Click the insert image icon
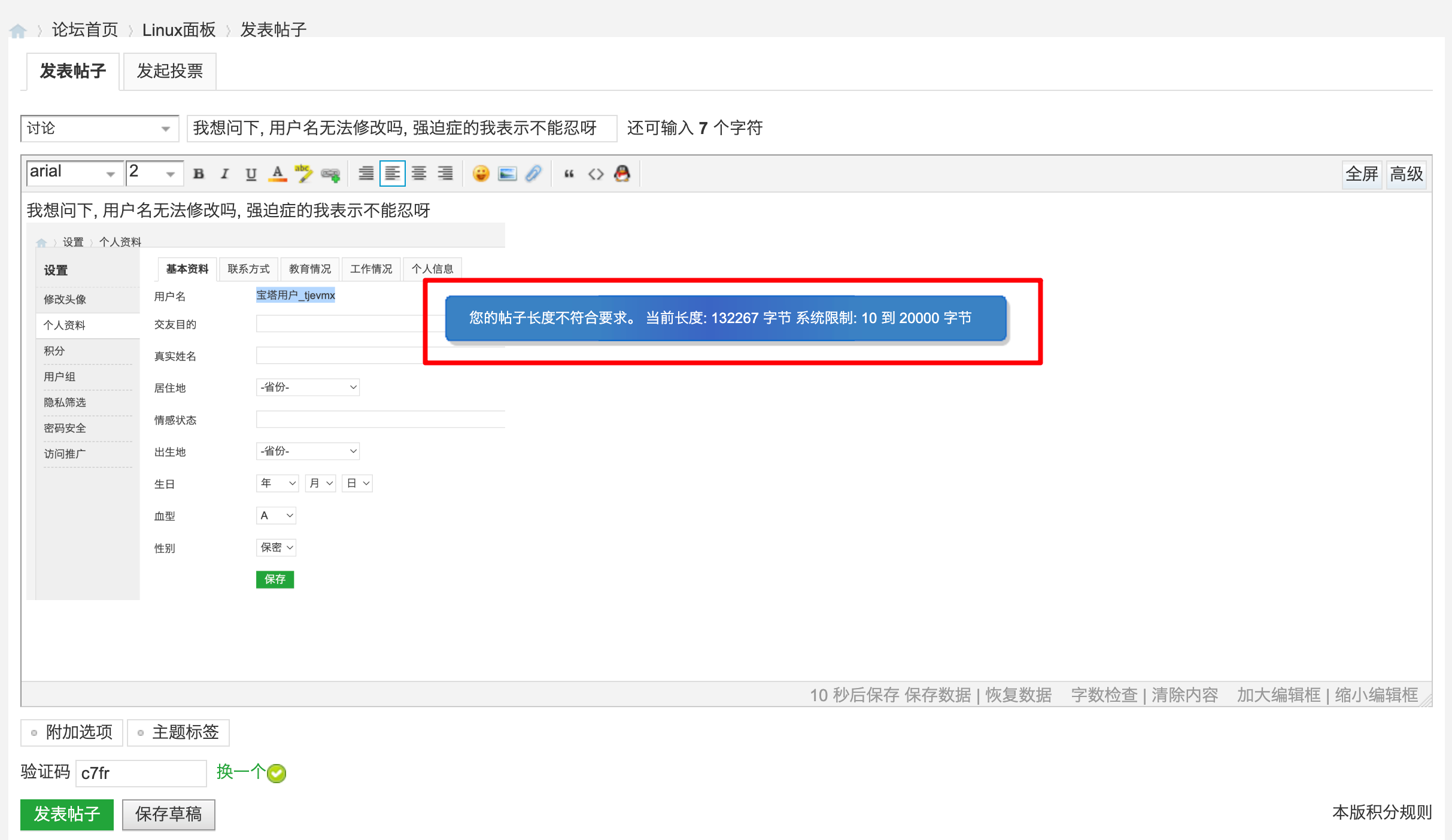Screen dimensions: 1452x840 [x=507, y=174]
